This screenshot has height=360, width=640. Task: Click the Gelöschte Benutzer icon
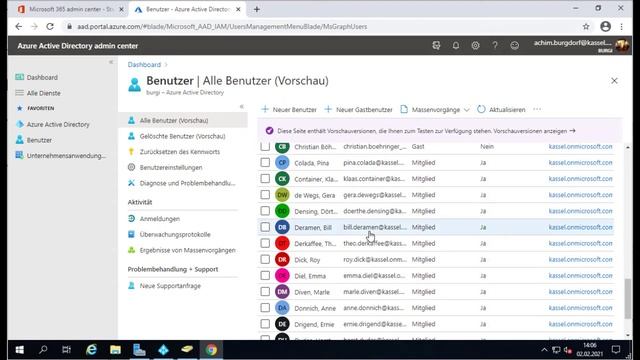pyautogui.click(x=131, y=136)
